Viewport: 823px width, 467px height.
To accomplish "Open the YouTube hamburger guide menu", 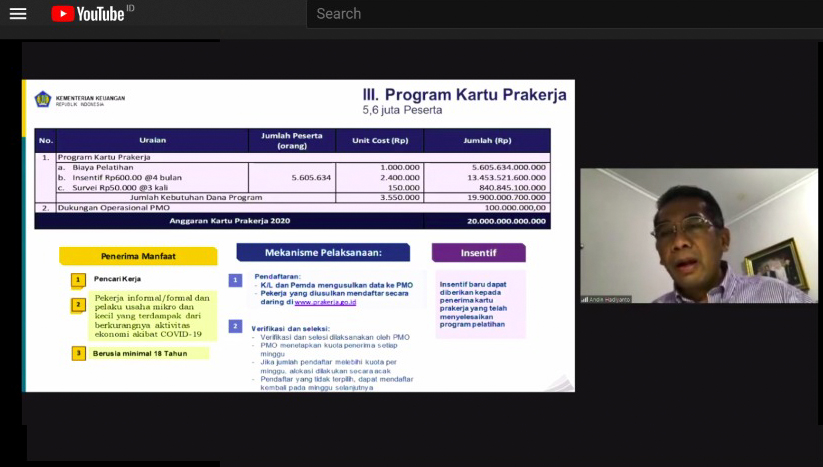I will [x=18, y=14].
